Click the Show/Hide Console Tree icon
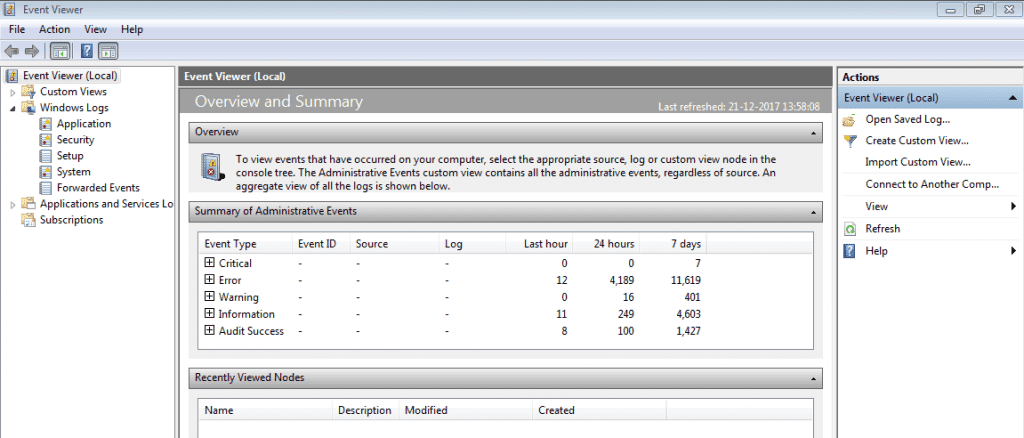 click(60, 51)
